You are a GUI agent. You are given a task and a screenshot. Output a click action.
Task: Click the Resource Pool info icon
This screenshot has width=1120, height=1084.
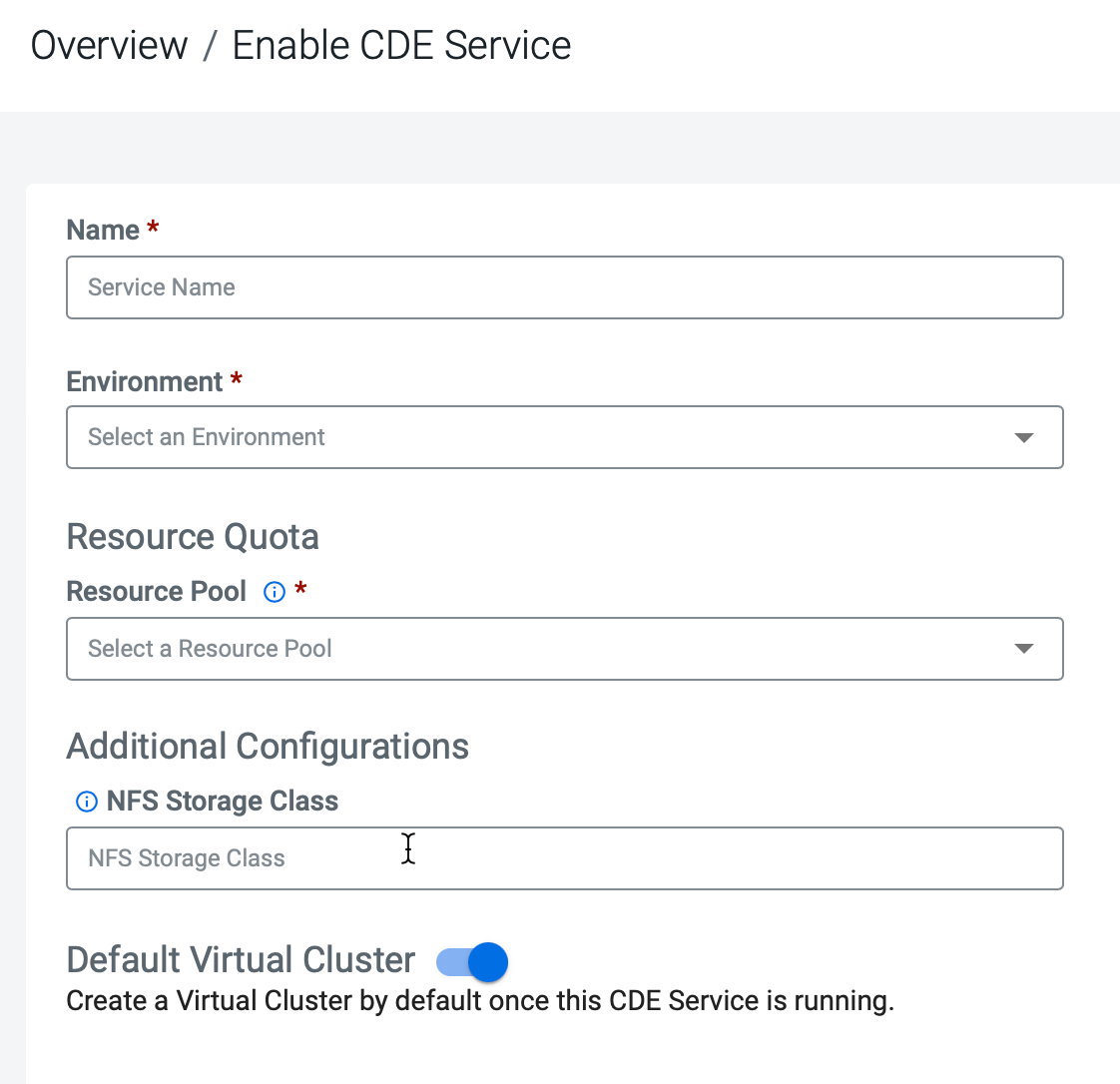click(x=274, y=592)
